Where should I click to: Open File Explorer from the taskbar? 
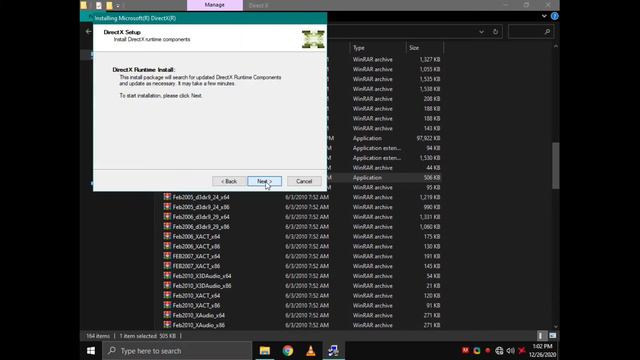click(x=264, y=351)
